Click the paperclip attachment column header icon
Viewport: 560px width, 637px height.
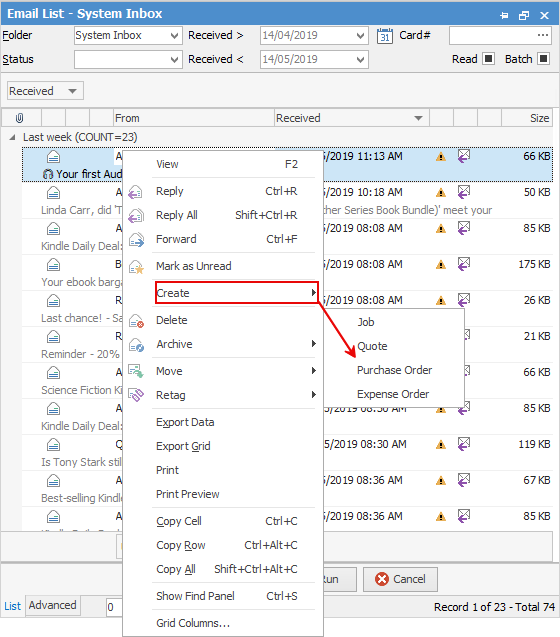pos(19,118)
